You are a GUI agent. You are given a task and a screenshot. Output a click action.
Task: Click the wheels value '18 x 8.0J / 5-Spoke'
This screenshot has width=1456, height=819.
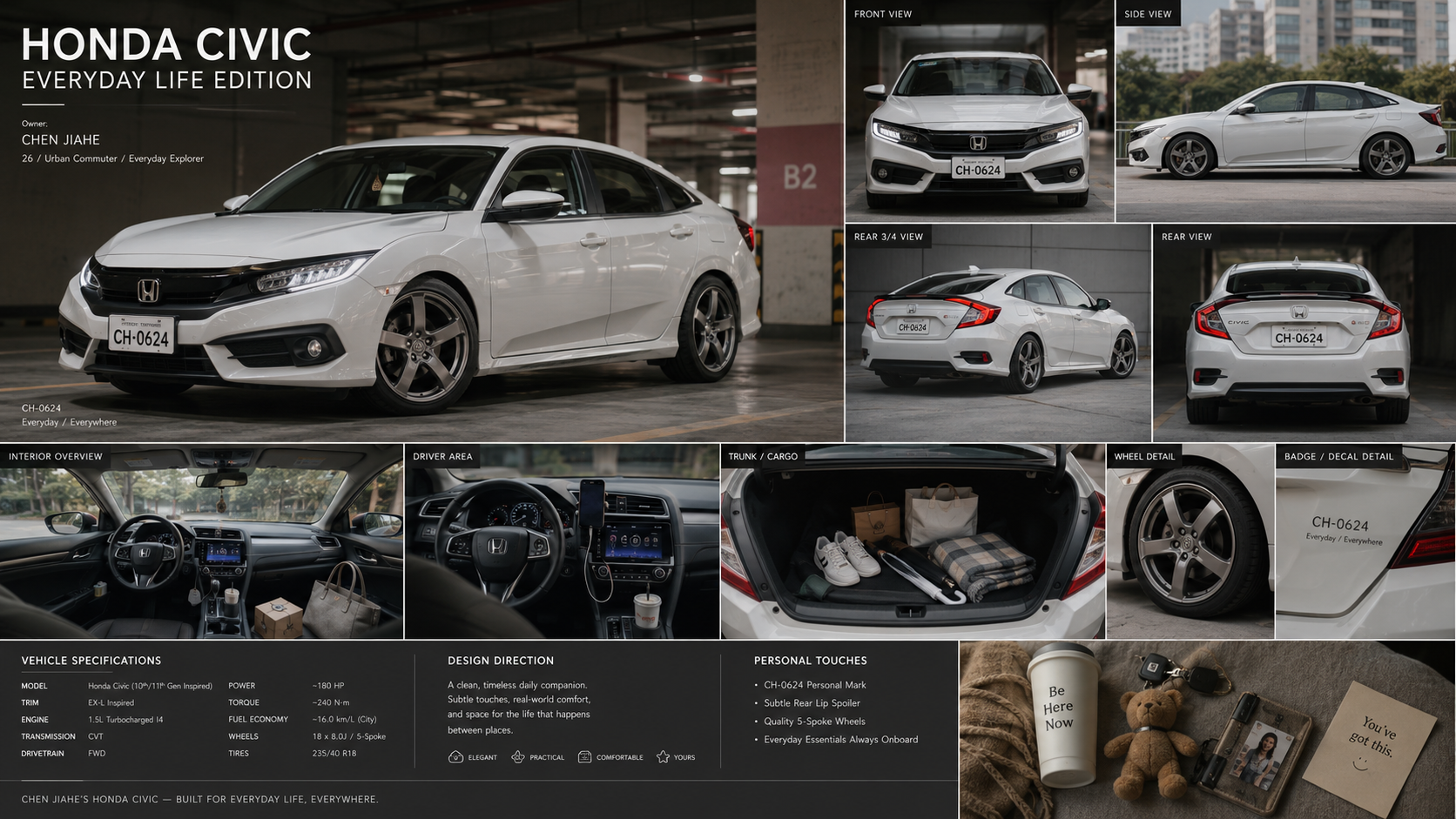349,736
